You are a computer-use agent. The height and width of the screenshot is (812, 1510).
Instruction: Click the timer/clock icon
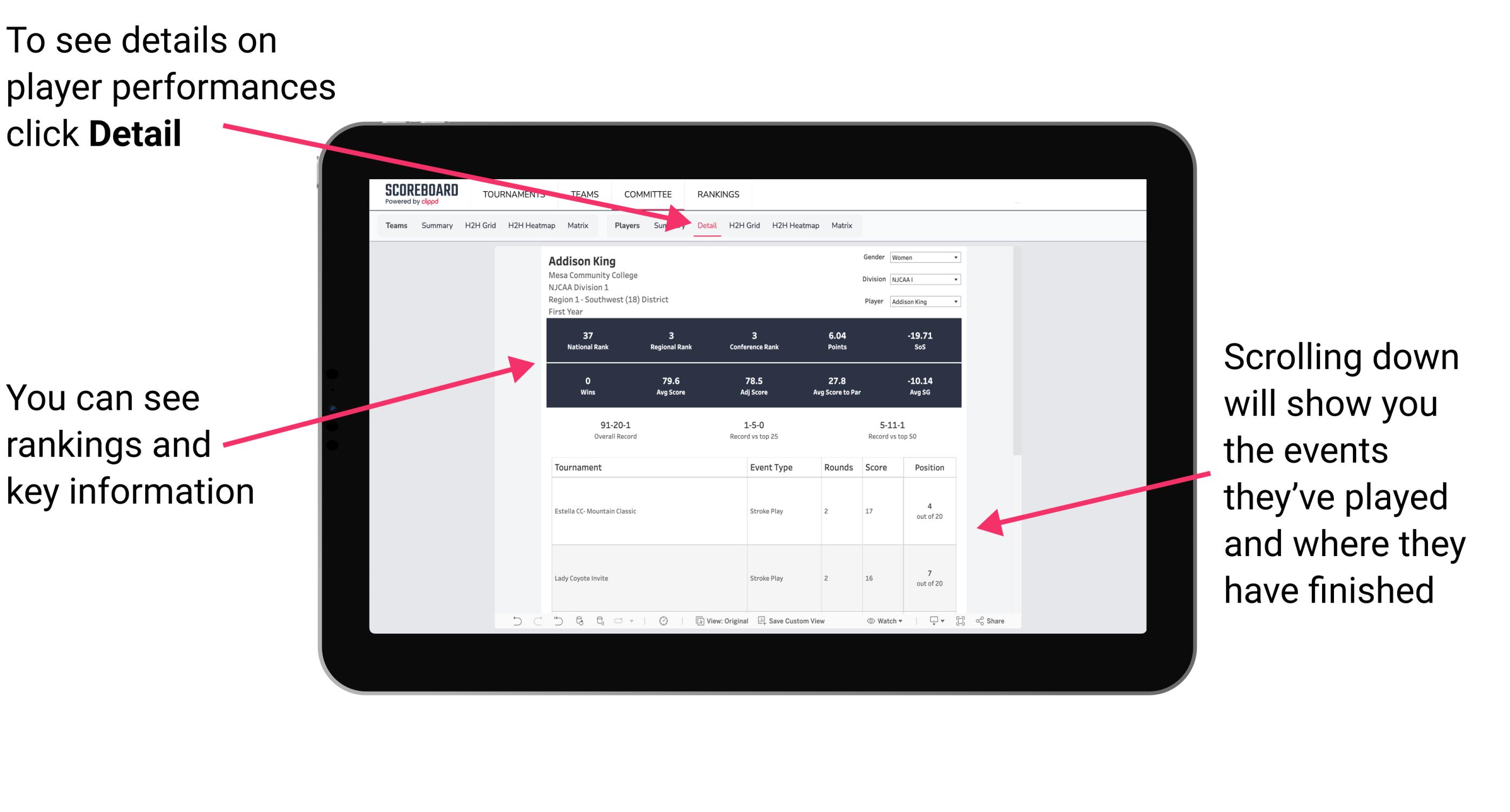[663, 628]
